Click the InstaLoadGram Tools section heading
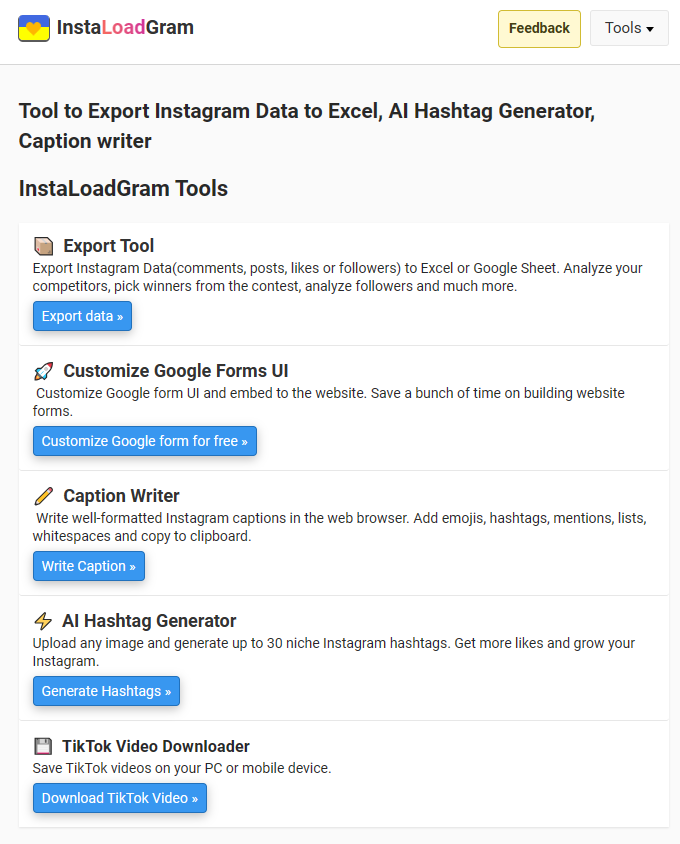The height and width of the screenshot is (844, 680). point(123,188)
